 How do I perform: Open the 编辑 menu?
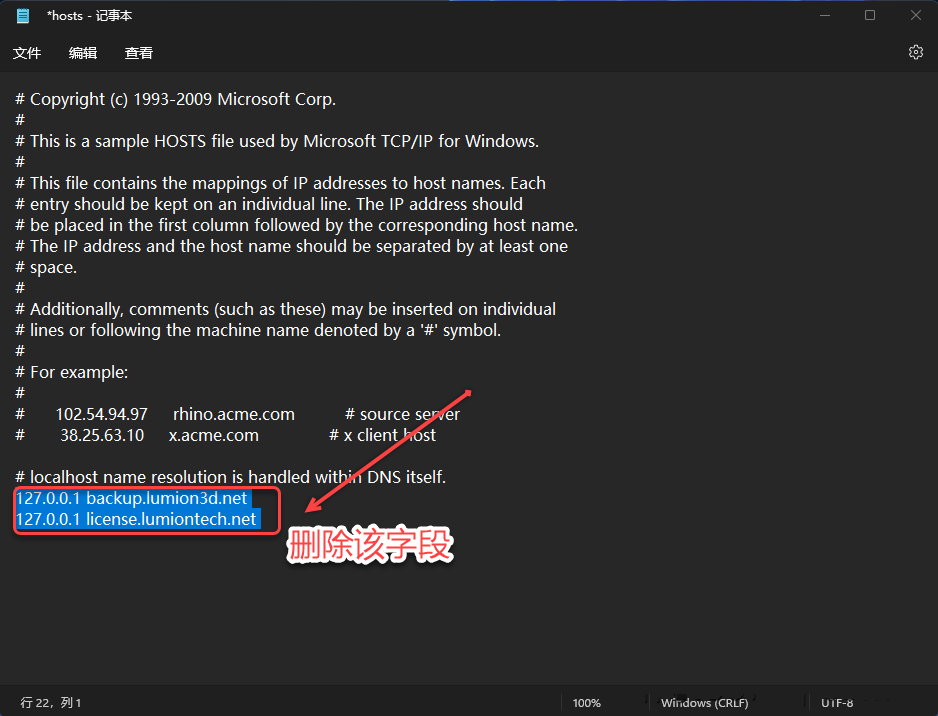click(83, 53)
